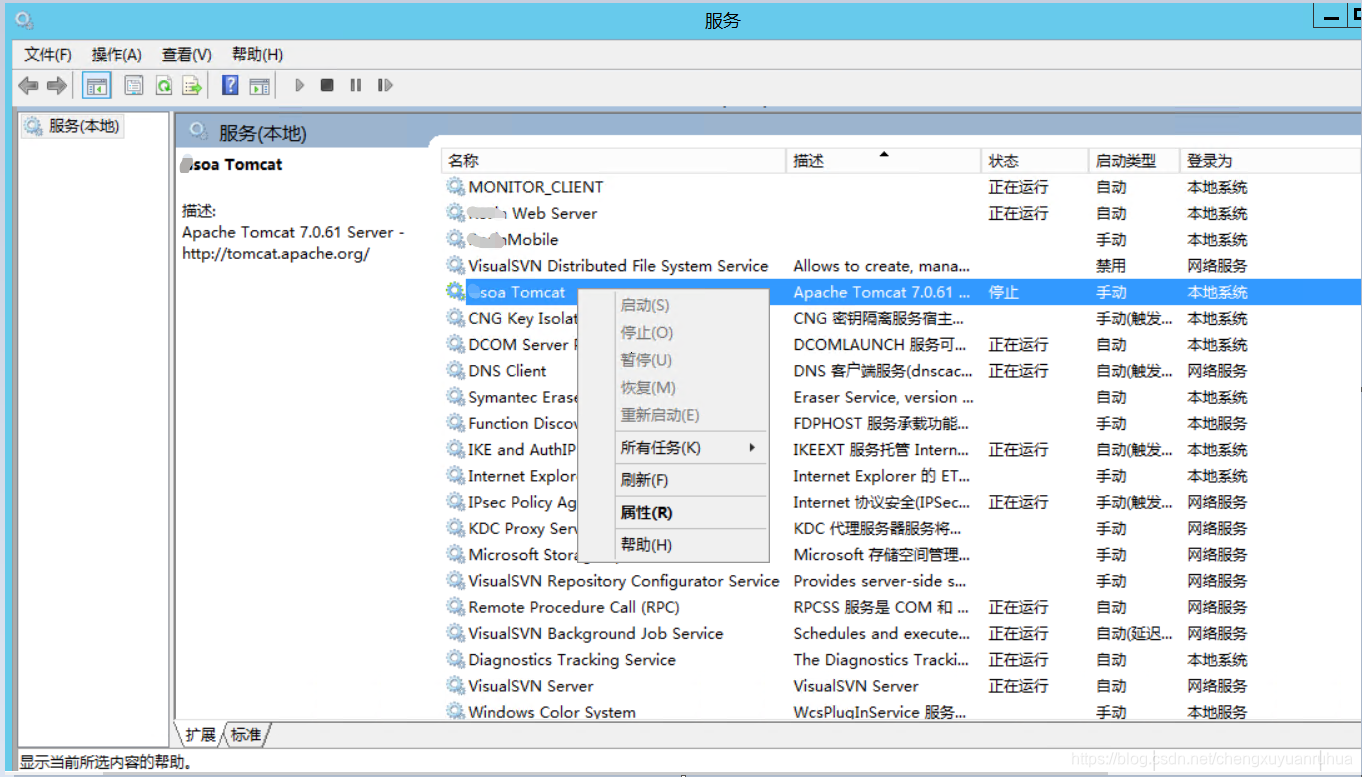Click 禁用 startup type of VisualSVN Distributed
1362x777 pixels.
tap(1110, 266)
